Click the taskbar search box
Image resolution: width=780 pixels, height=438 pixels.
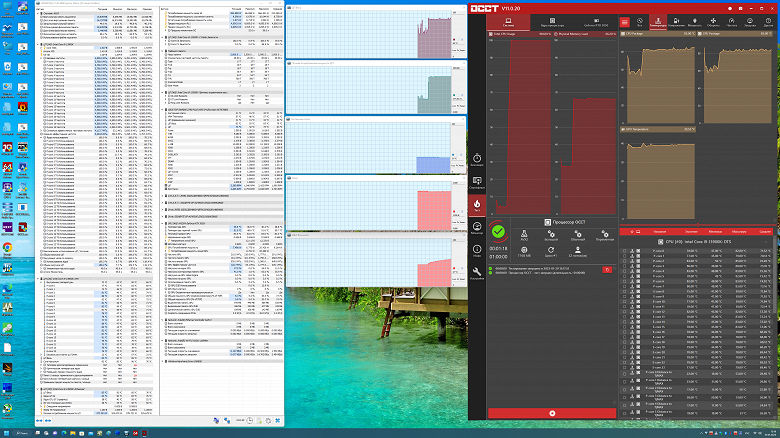[x=22, y=433]
